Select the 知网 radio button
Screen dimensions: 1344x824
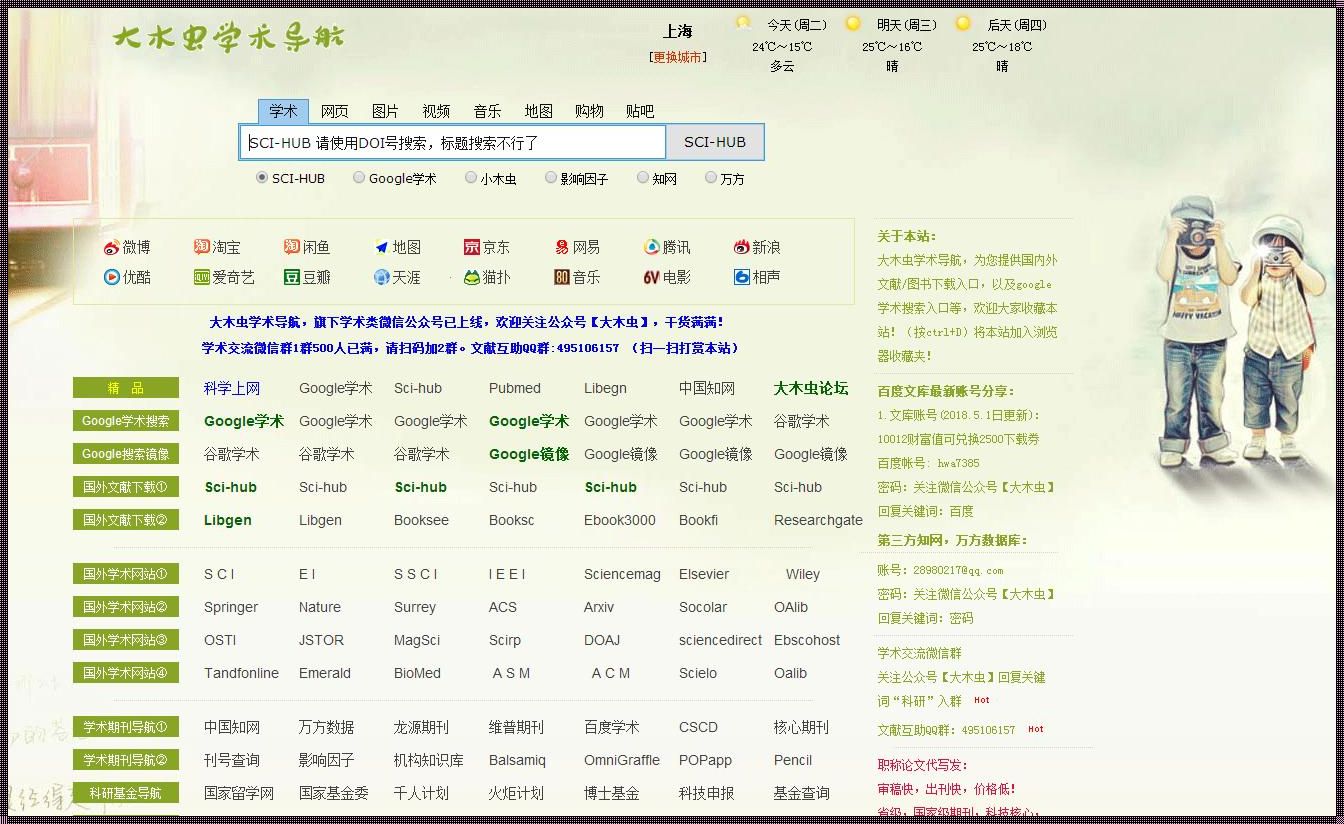point(642,177)
